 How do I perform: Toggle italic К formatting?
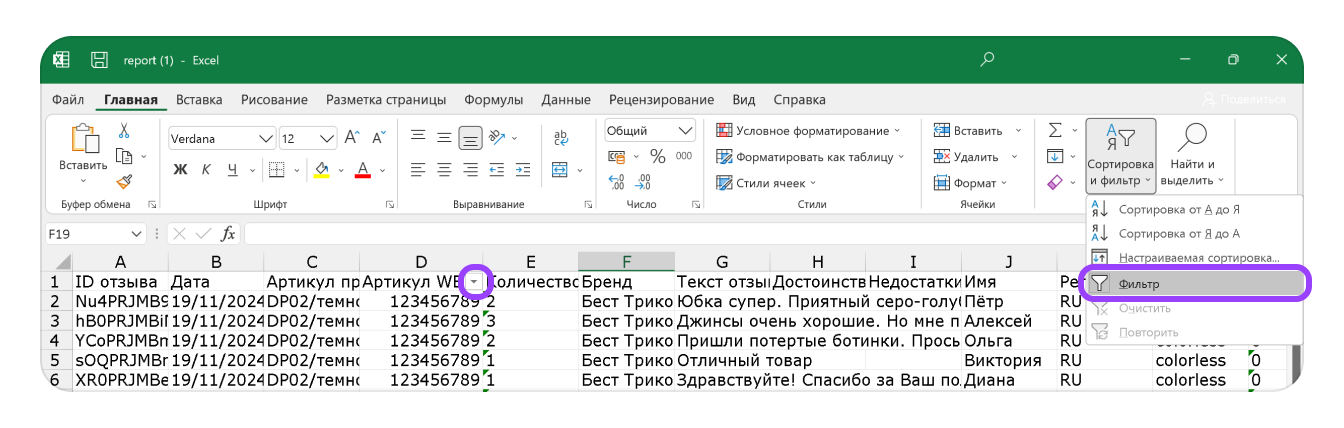[x=206, y=169]
